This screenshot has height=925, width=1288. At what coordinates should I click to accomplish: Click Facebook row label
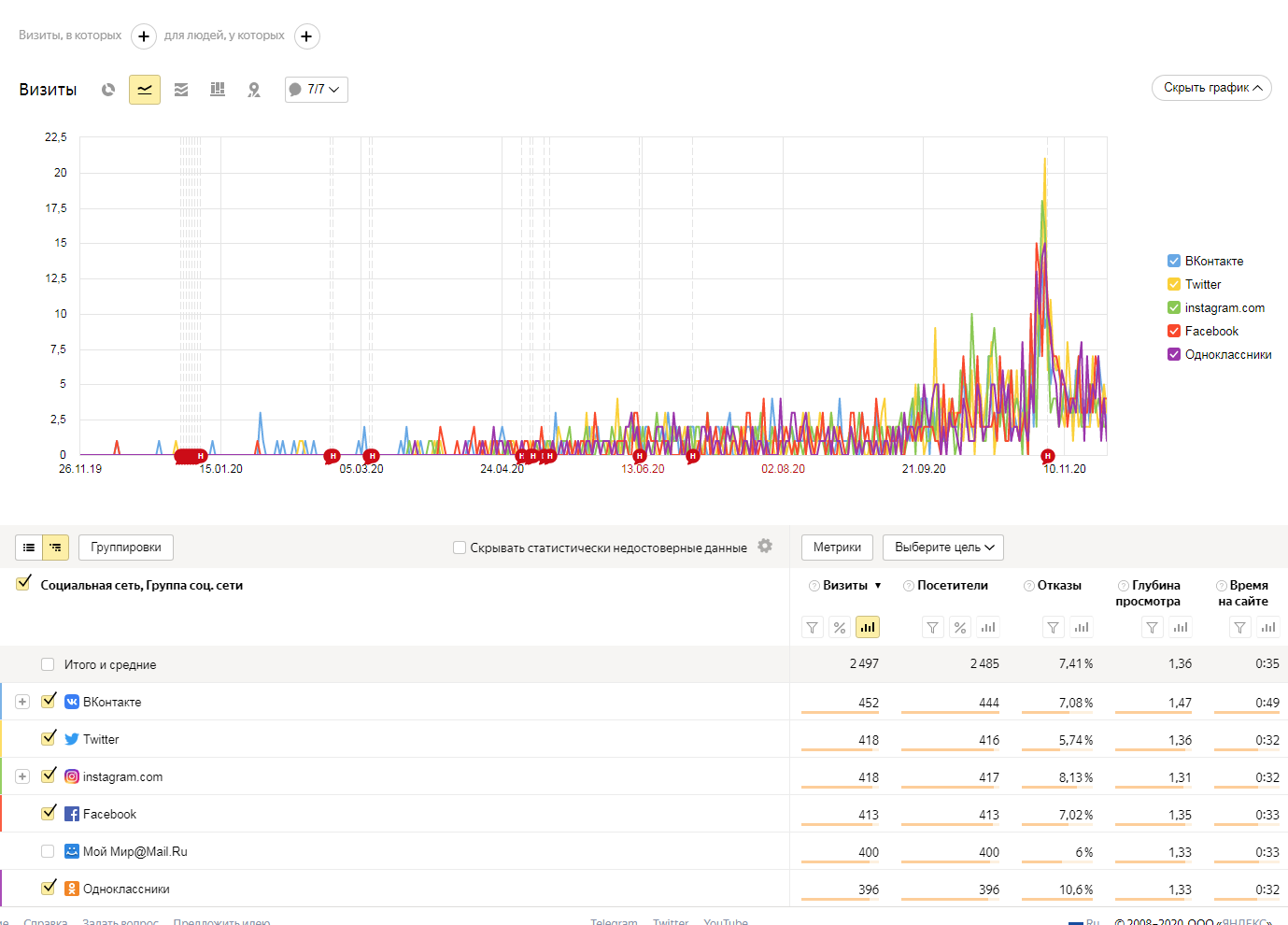click(109, 814)
